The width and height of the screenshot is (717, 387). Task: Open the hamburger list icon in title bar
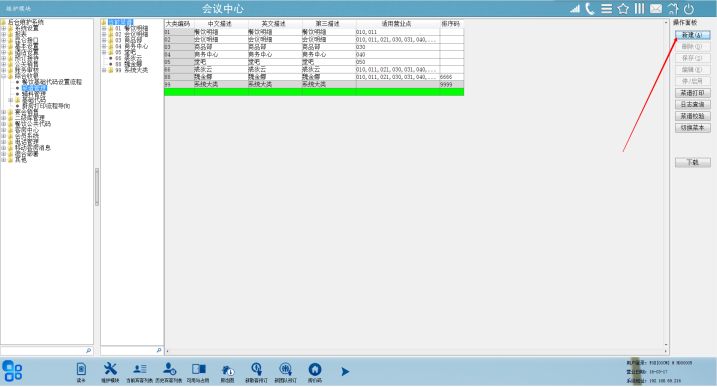pyautogui.click(x=606, y=9)
